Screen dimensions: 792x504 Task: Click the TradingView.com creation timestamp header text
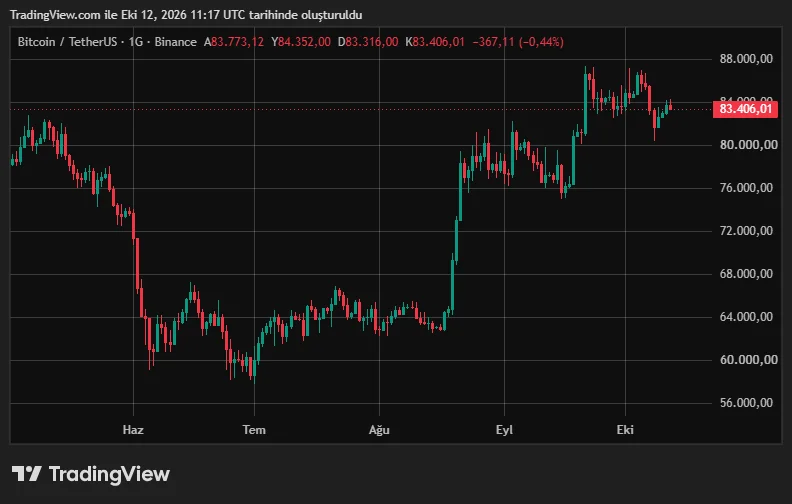[186, 15]
